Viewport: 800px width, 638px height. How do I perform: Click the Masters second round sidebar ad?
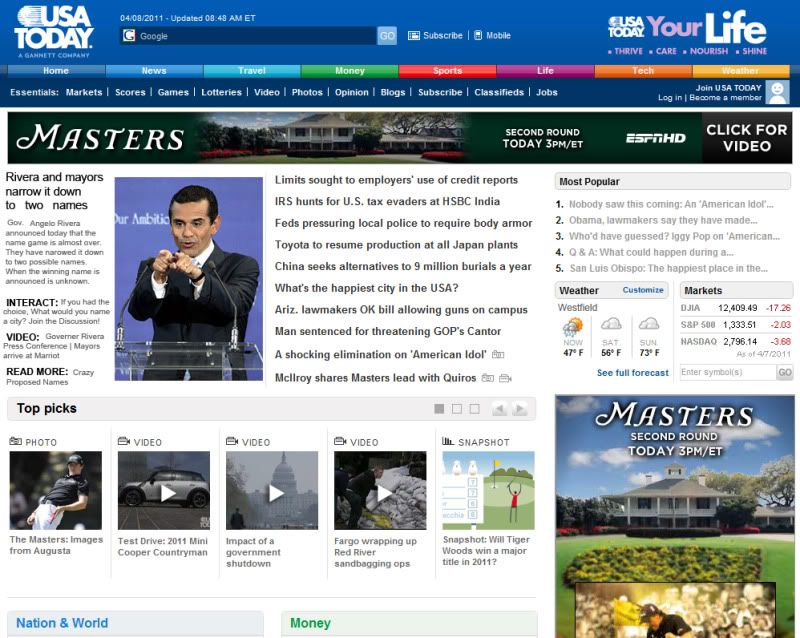point(675,516)
